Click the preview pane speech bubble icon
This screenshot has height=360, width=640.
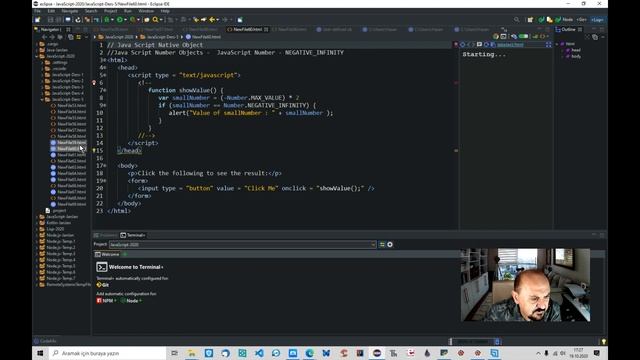click(x=479, y=44)
